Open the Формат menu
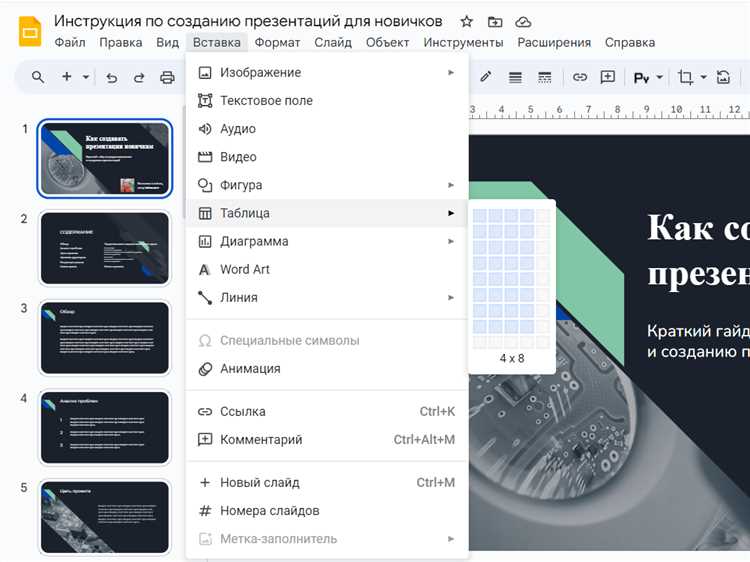 [277, 43]
